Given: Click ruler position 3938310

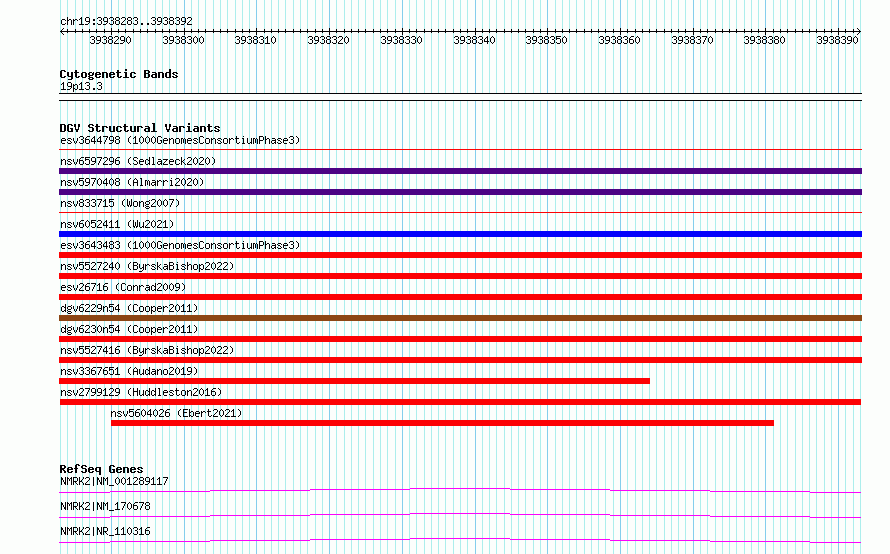Looking at the screenshot, I should 255,40.
